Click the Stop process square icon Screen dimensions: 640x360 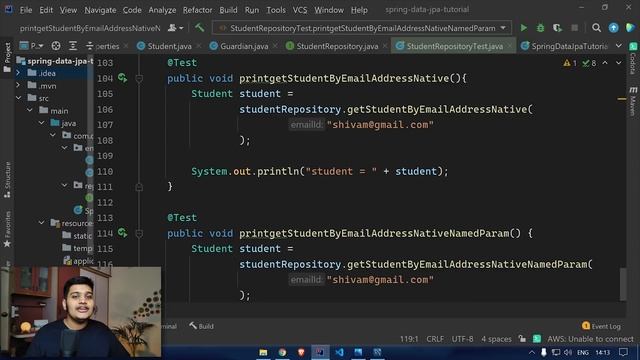[574, 28]
